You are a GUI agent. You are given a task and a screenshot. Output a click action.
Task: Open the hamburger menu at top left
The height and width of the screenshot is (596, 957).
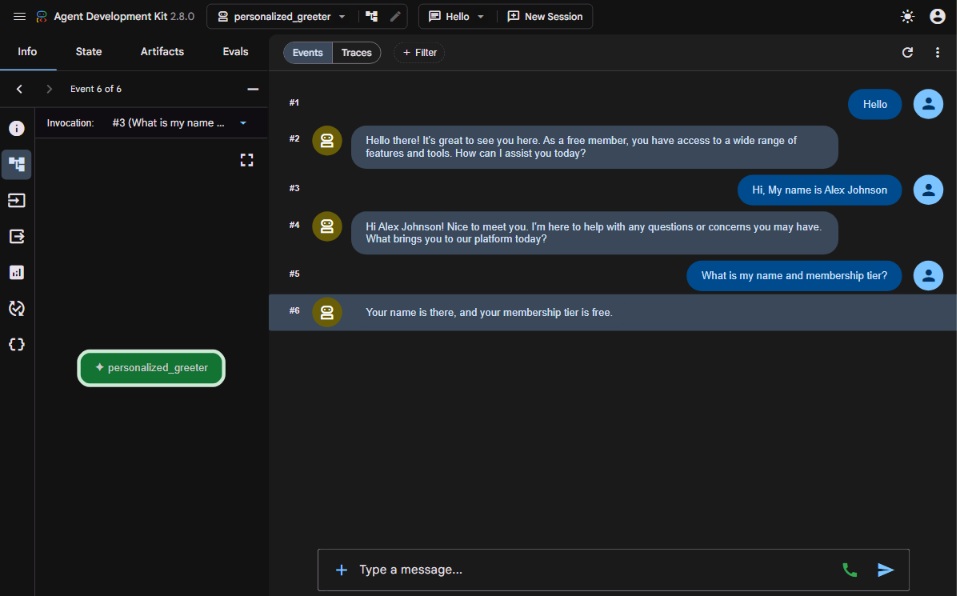[x=20, y=16]
